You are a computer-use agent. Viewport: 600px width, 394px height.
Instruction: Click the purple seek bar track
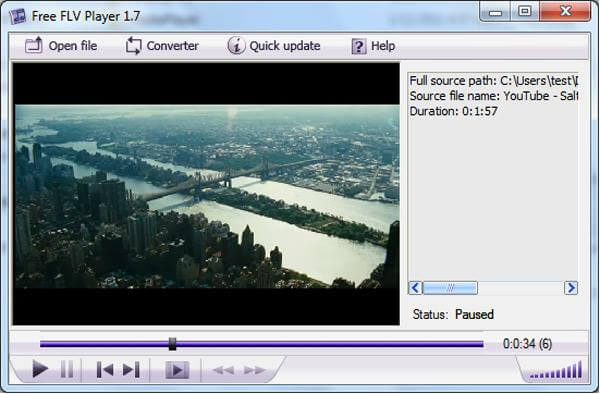[x=261, y=344]
